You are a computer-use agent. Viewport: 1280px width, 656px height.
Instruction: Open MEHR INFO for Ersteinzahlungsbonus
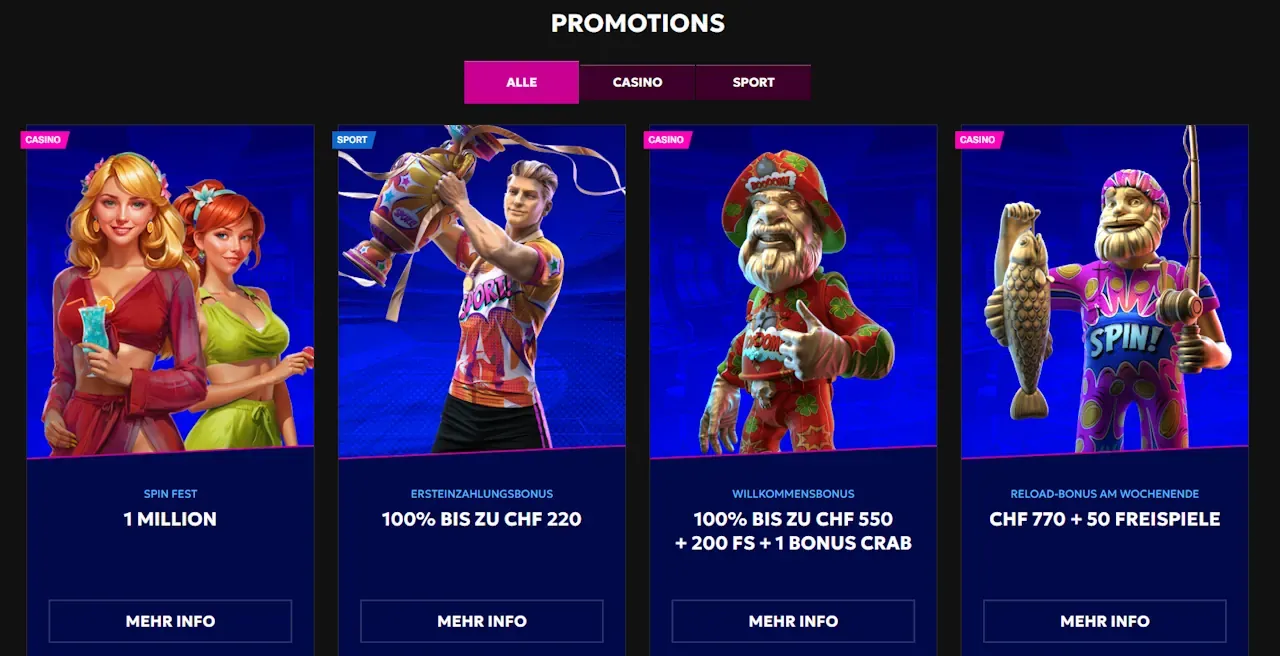point(482,621)
